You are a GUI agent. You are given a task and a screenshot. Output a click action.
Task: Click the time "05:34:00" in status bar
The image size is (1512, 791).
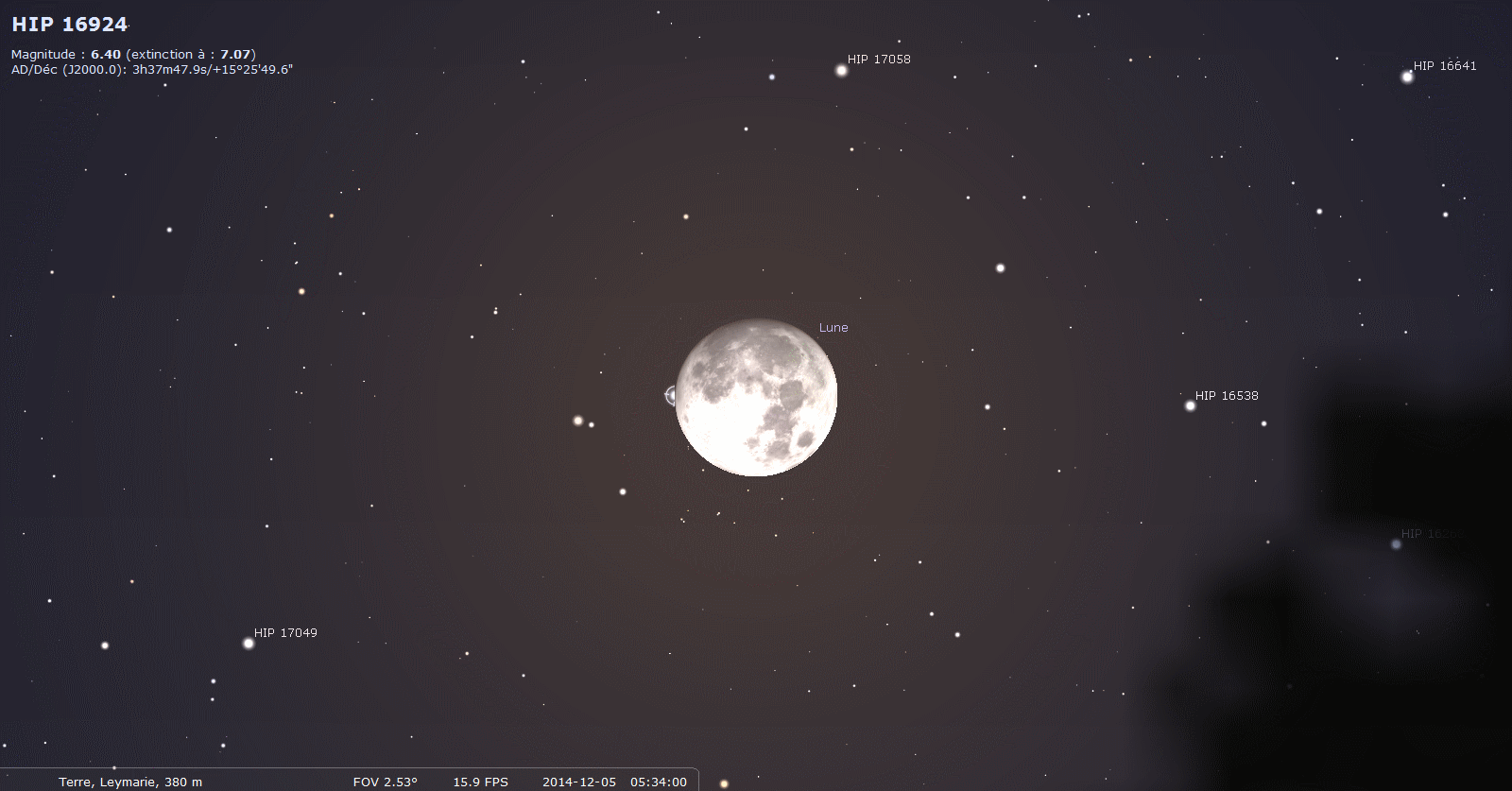[659, 782]
